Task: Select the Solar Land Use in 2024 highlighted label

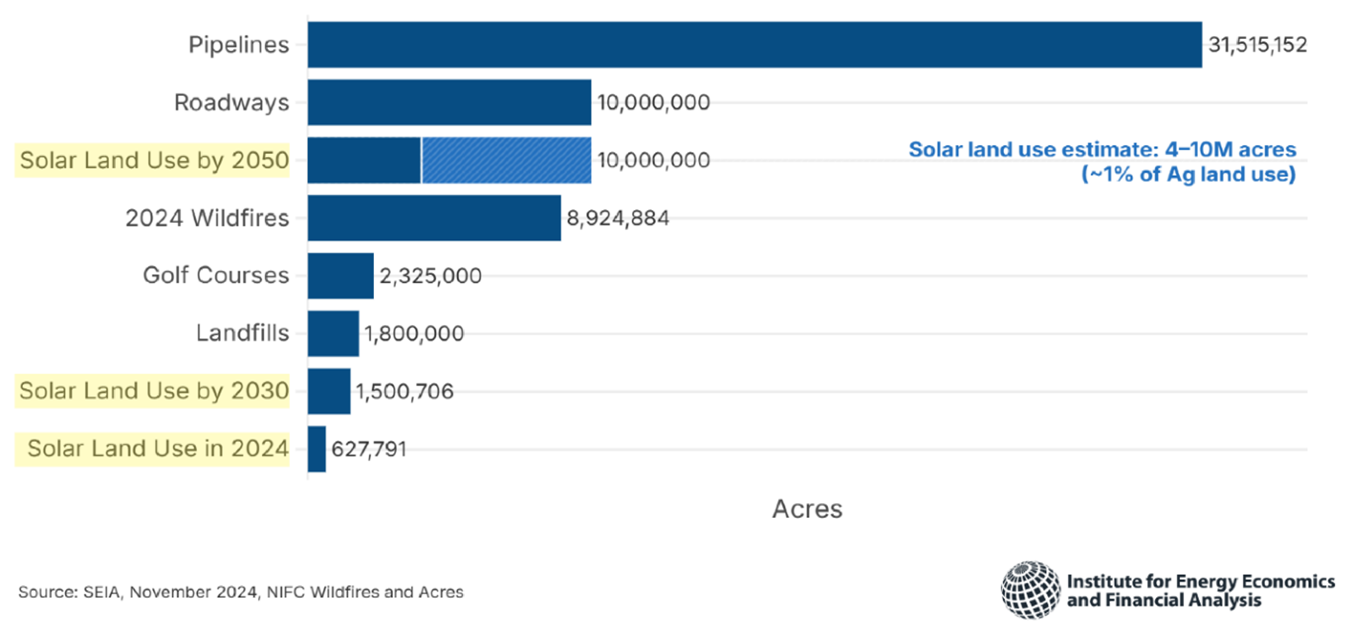Action: [152, 448]
